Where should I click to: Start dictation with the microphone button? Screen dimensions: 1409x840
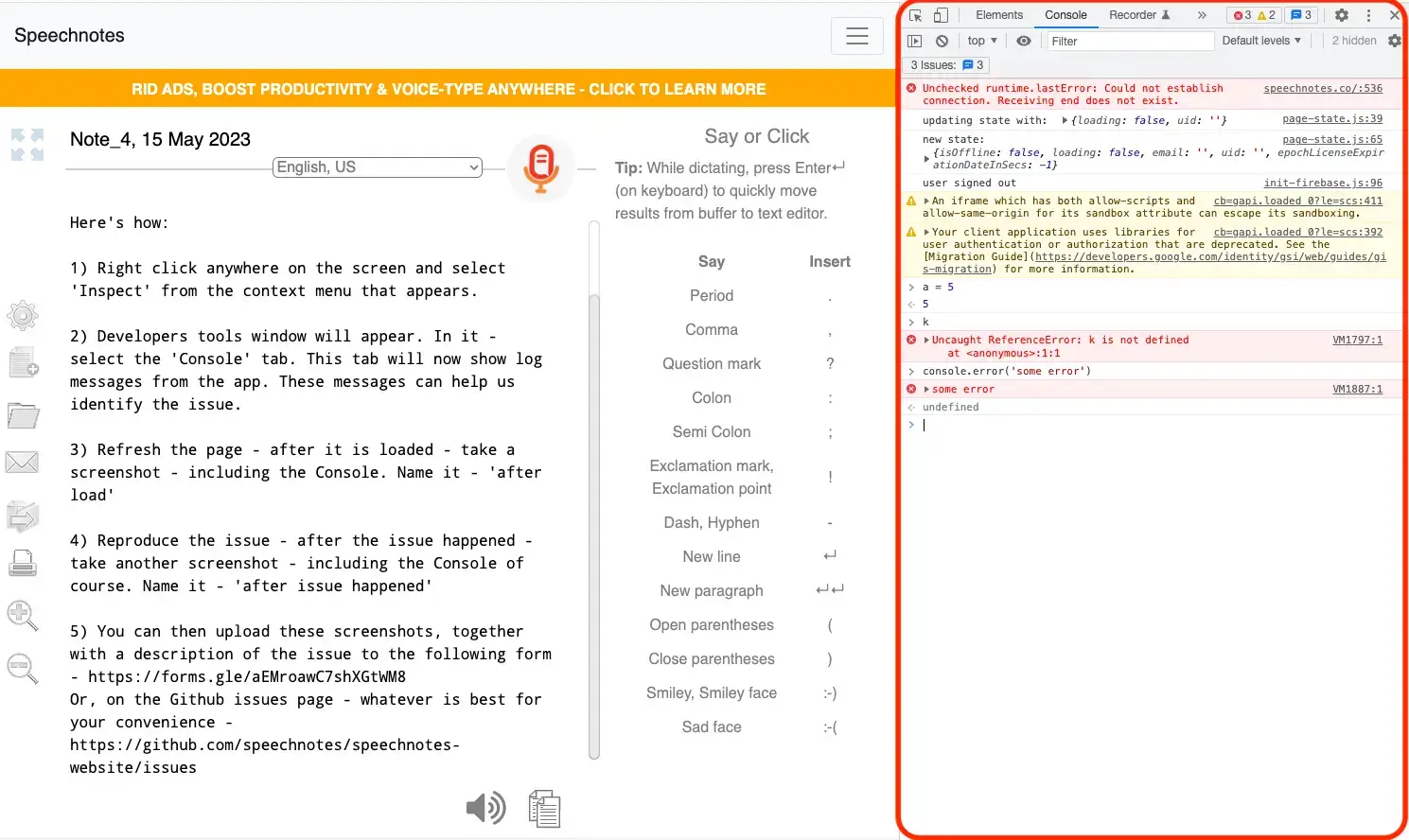click(x=540, y=167)
